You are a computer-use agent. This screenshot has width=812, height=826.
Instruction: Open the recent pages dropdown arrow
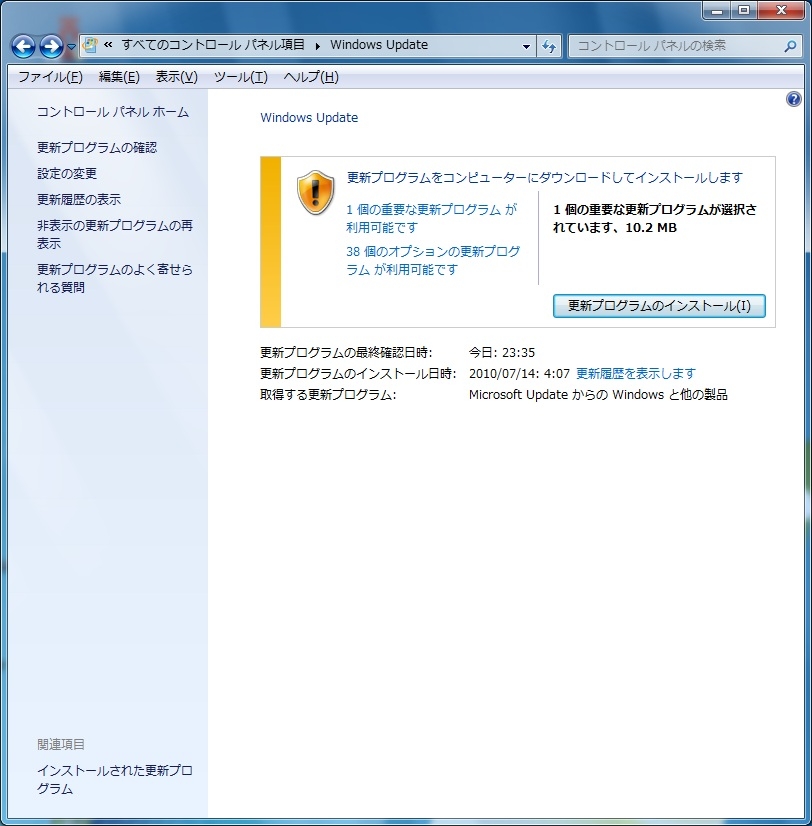[72, 47]
